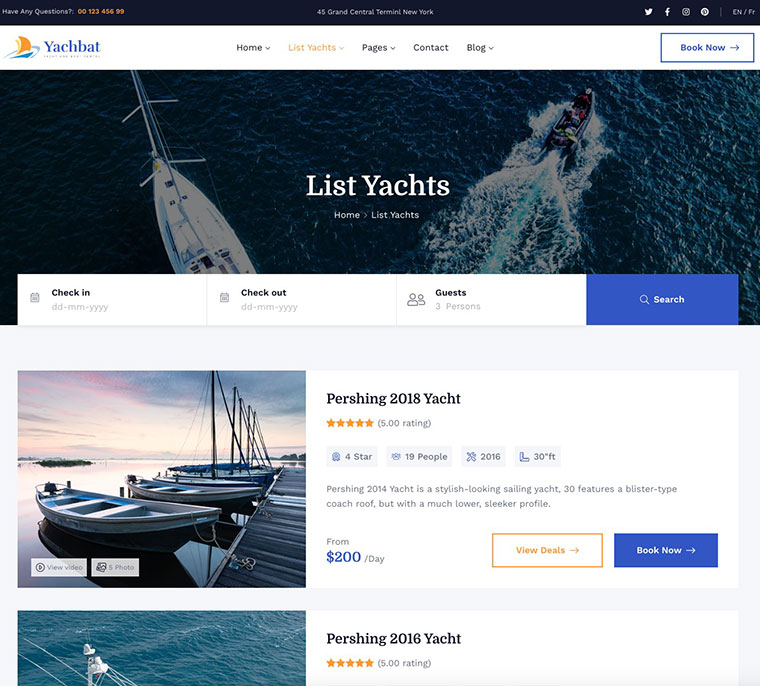Click the Check out calendar icon
Viewport: 760px width, 686px height.
pyautogui.click(x=224, y=297)
